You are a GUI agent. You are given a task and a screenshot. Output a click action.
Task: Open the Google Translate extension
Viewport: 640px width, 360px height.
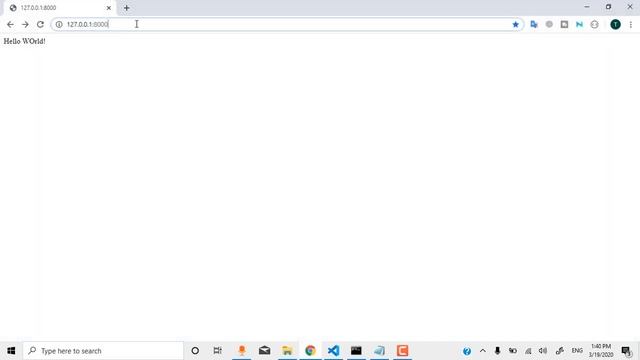pos(534,24)
